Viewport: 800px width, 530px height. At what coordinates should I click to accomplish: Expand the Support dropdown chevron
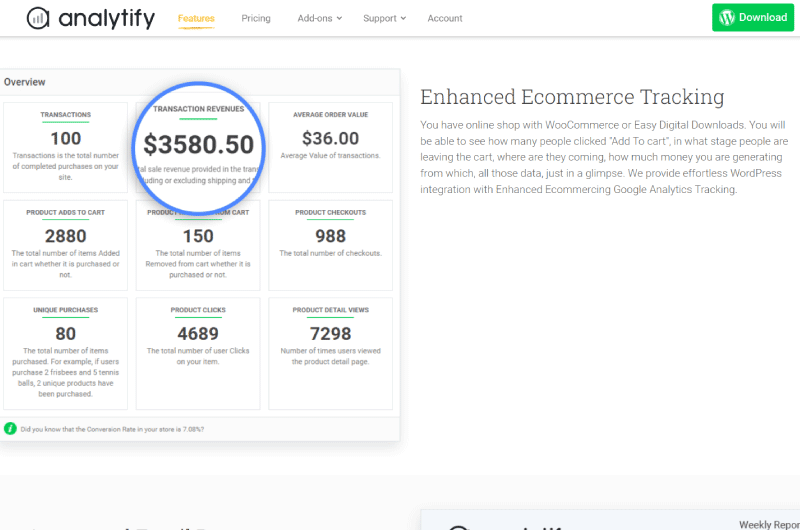click(x=403, y=18)
